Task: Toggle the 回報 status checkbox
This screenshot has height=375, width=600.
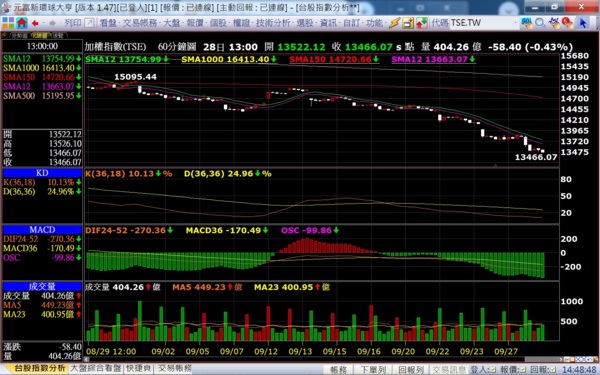Action: pos(553,370)
